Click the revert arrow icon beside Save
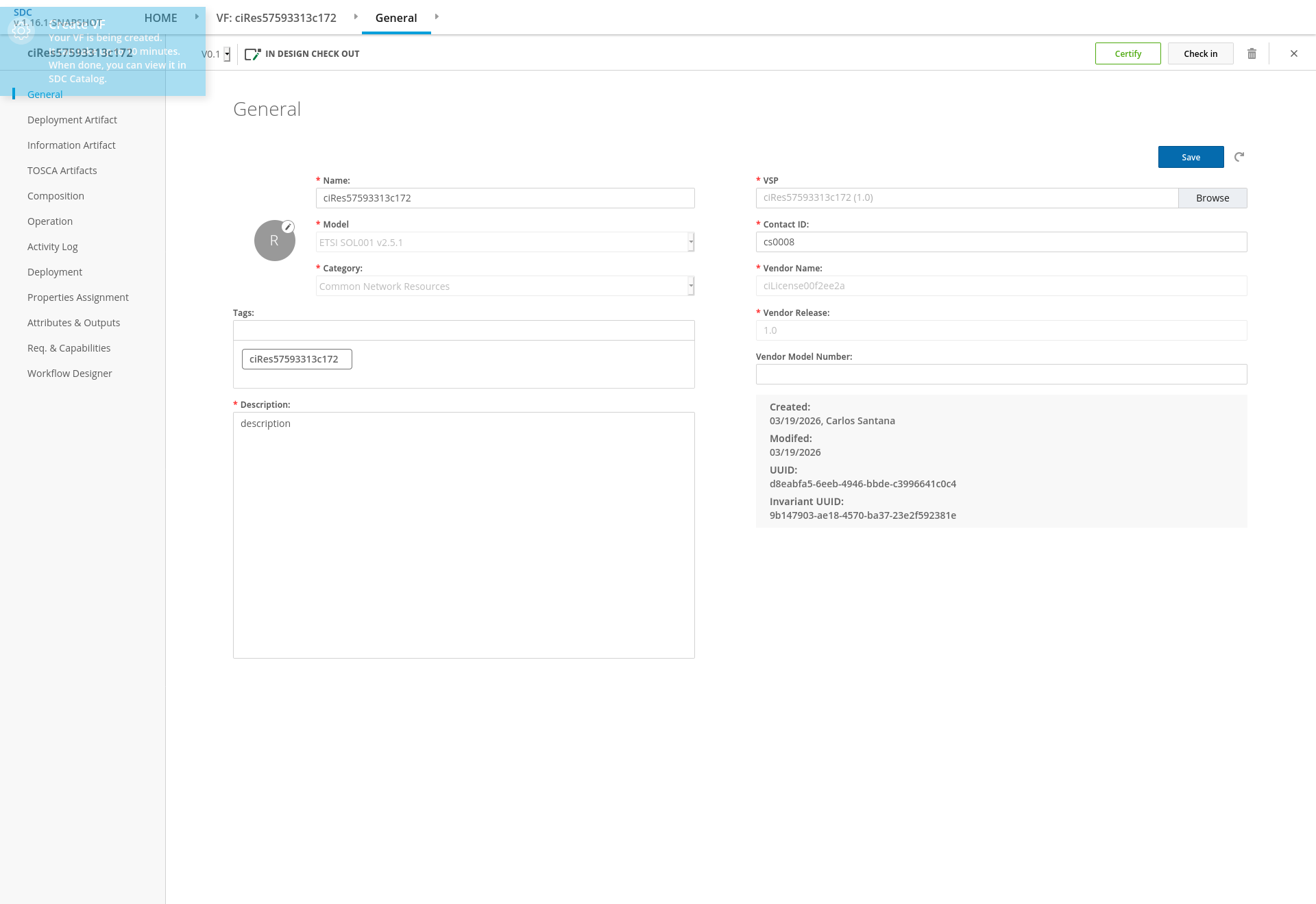1316x904 pixels. [1239, 157]
